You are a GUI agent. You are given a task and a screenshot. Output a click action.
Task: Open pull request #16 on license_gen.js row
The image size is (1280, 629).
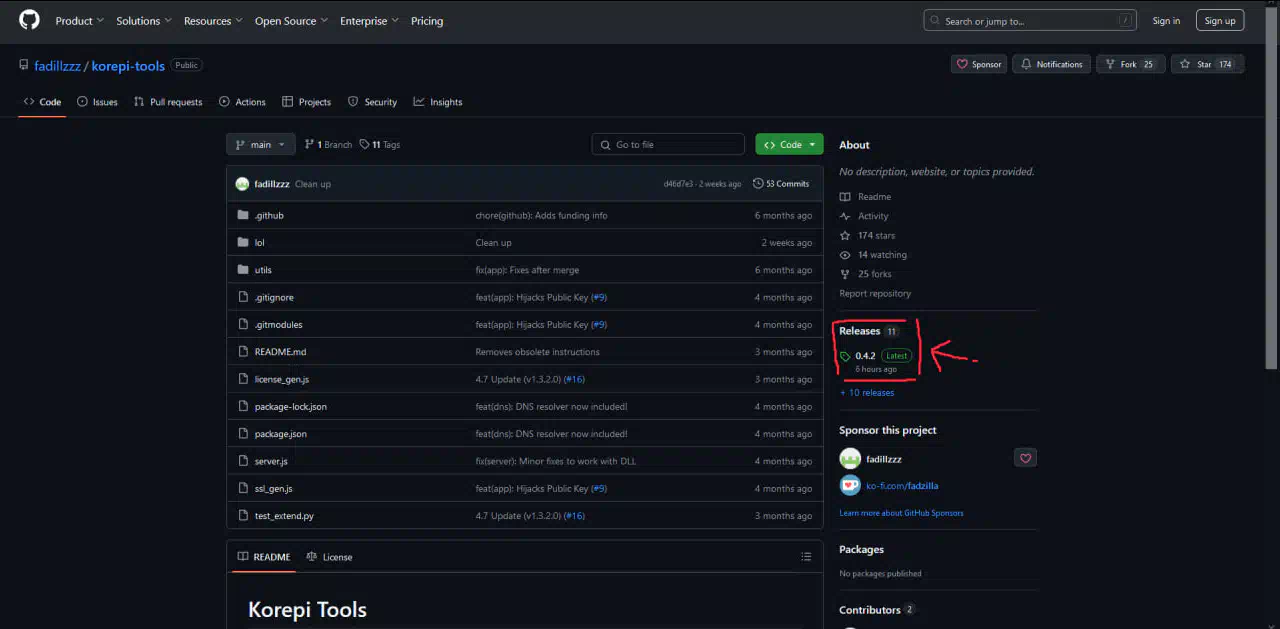pyautogui.click(x=574, y=379)
